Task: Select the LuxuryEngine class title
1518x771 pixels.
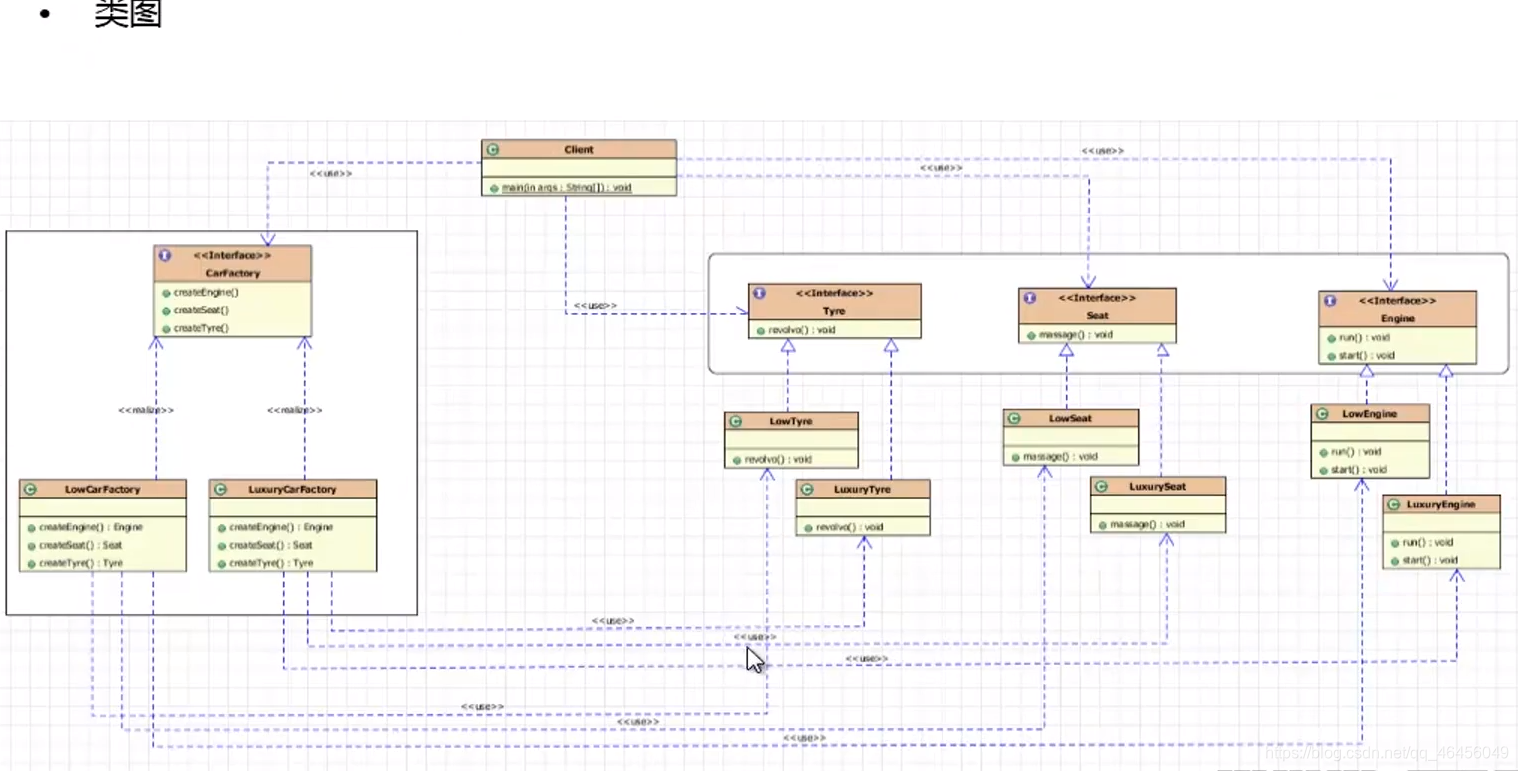Action: tap(1440, 505)
